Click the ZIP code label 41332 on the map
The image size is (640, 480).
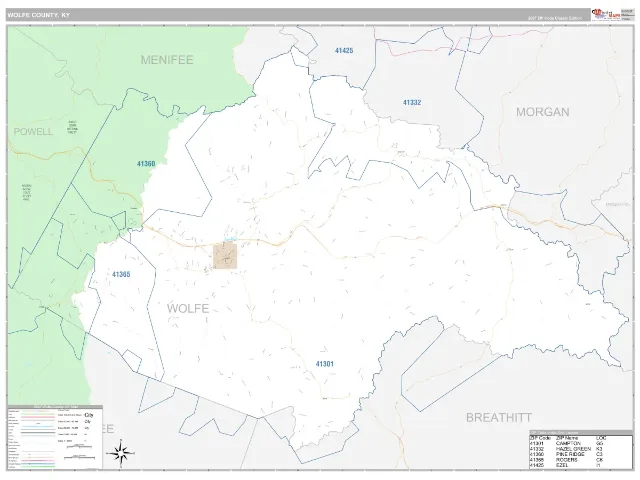[x=412, y=102]
